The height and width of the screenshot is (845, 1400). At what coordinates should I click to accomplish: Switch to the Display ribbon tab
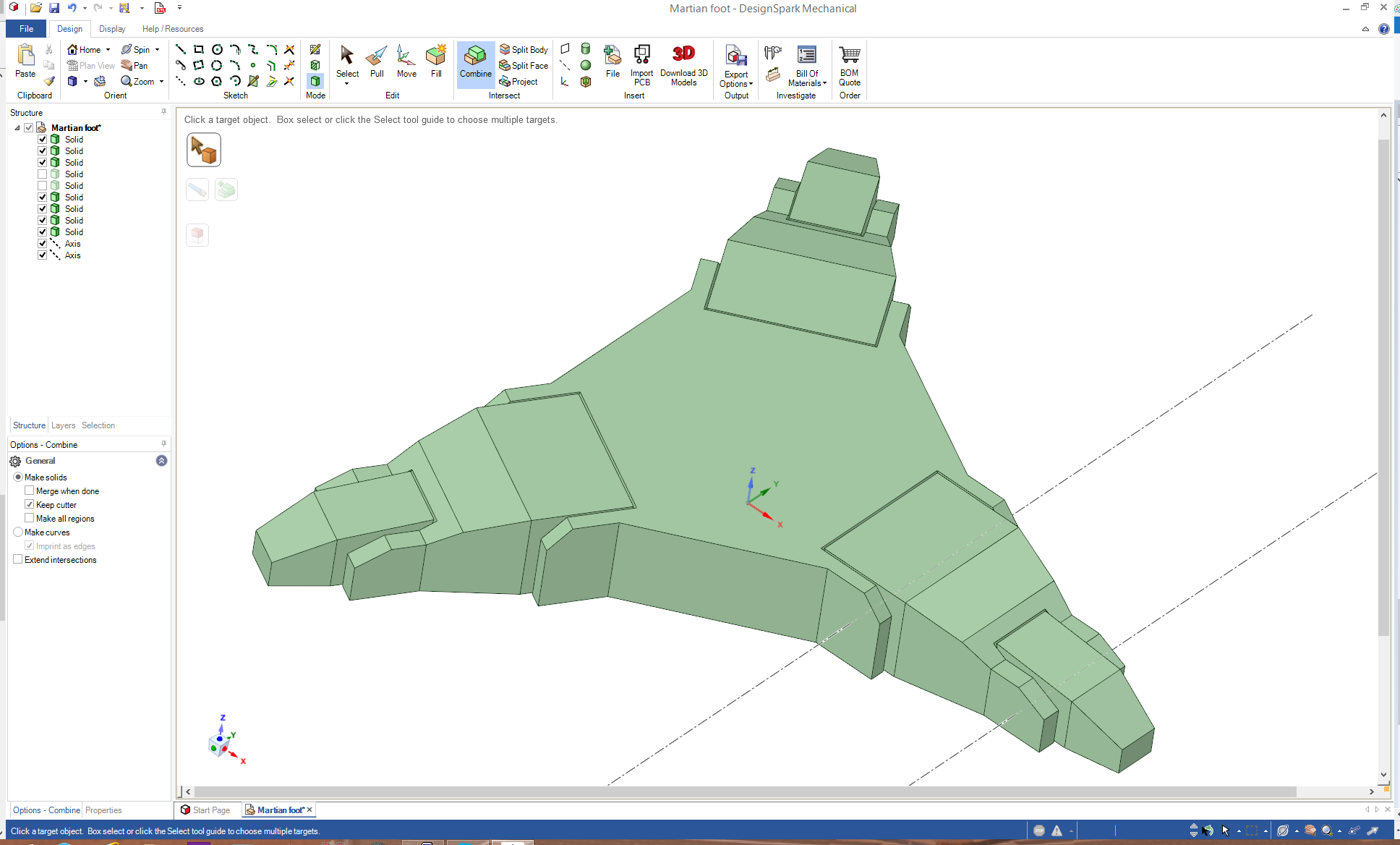[112, 29]
